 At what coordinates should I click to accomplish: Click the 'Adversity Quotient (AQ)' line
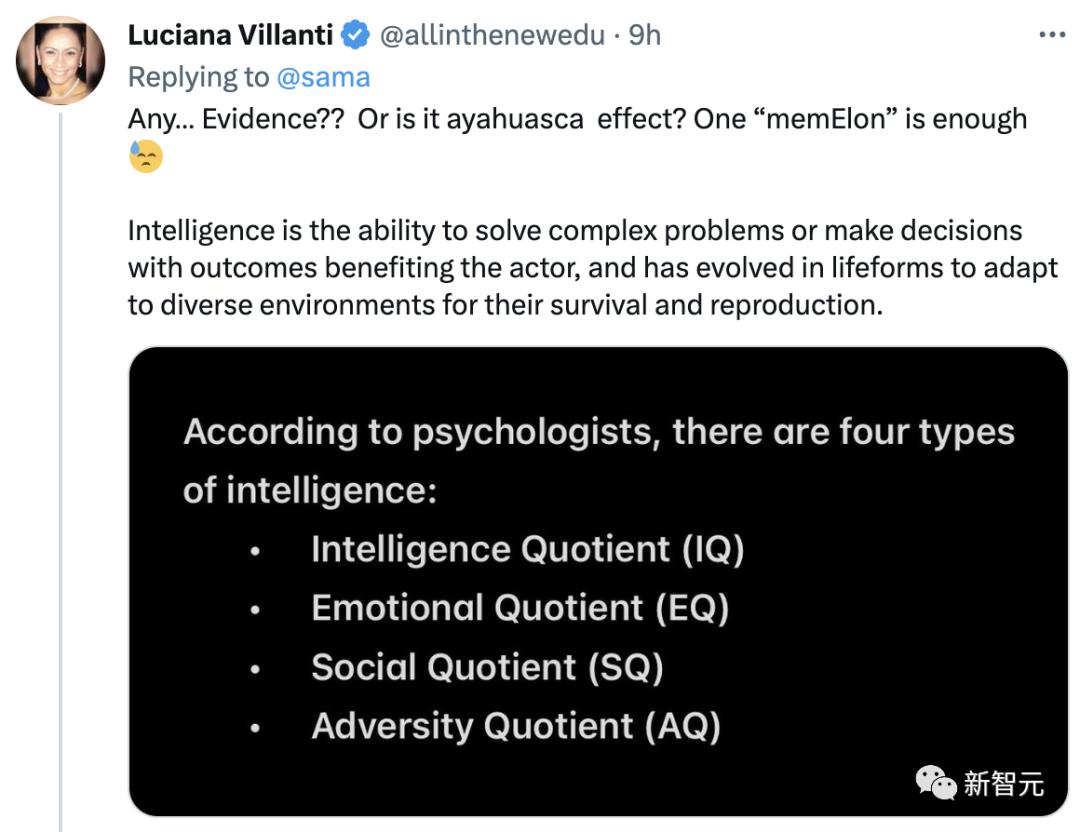[516, 726]
